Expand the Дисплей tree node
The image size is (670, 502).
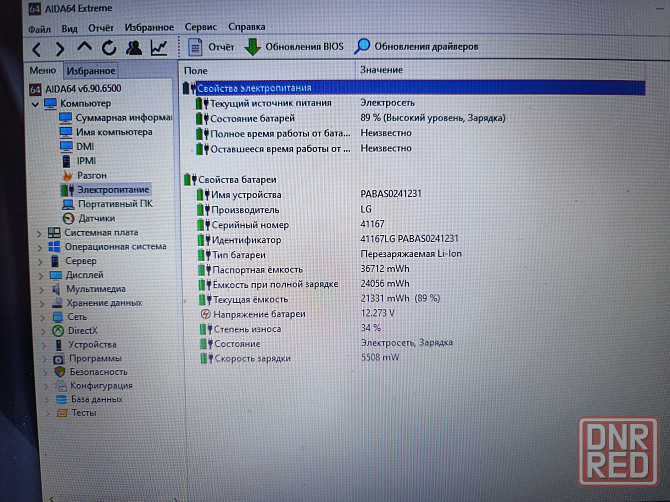[x=41, y=276]
